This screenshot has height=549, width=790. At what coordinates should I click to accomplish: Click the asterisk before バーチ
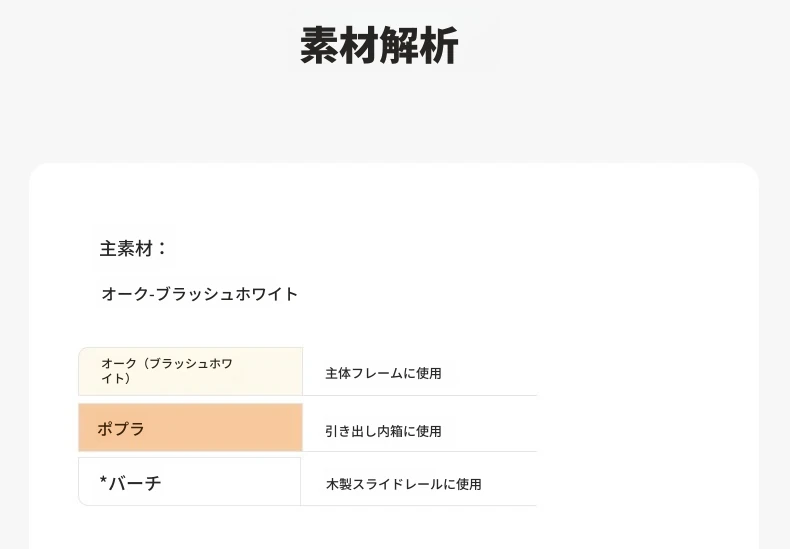(x=103, y=483)
